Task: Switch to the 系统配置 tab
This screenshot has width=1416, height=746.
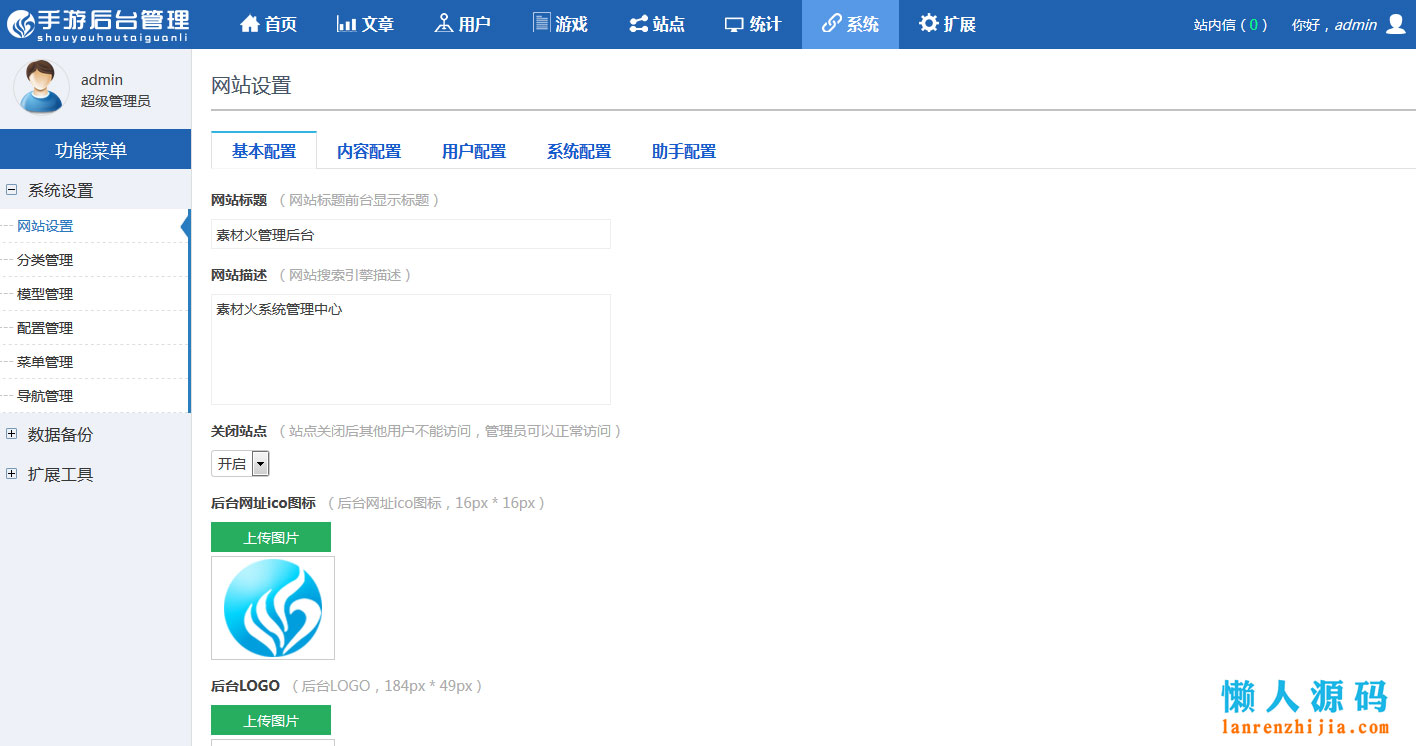Action: (579, 151)
